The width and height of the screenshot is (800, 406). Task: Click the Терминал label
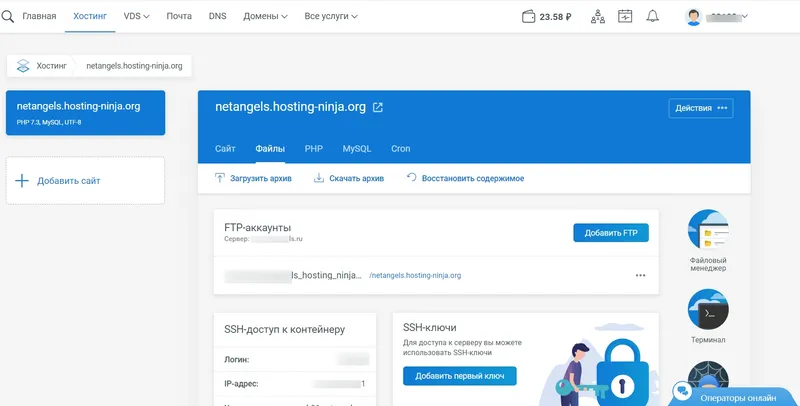[708, 340]
